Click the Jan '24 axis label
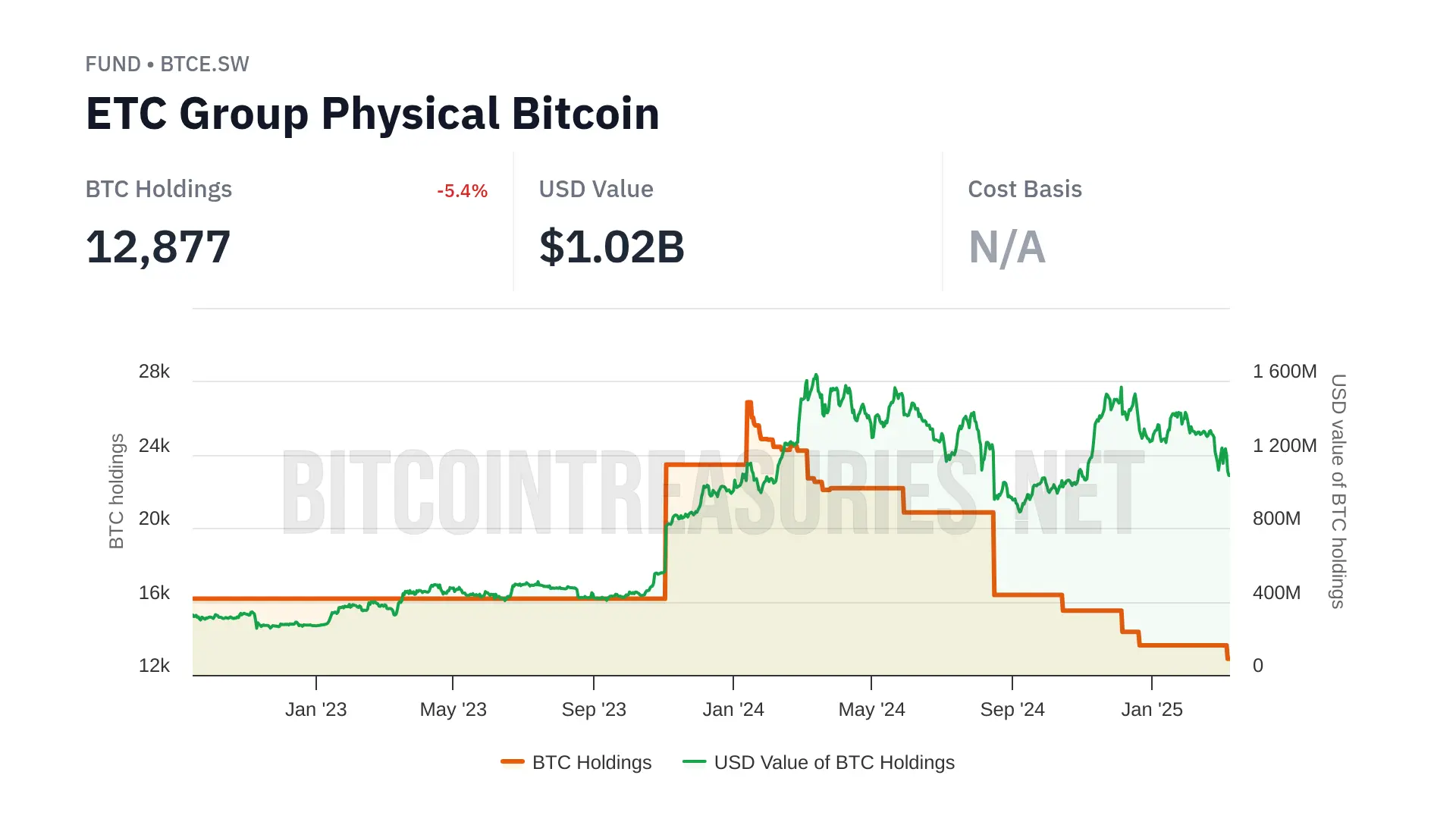 pos(733,709)
